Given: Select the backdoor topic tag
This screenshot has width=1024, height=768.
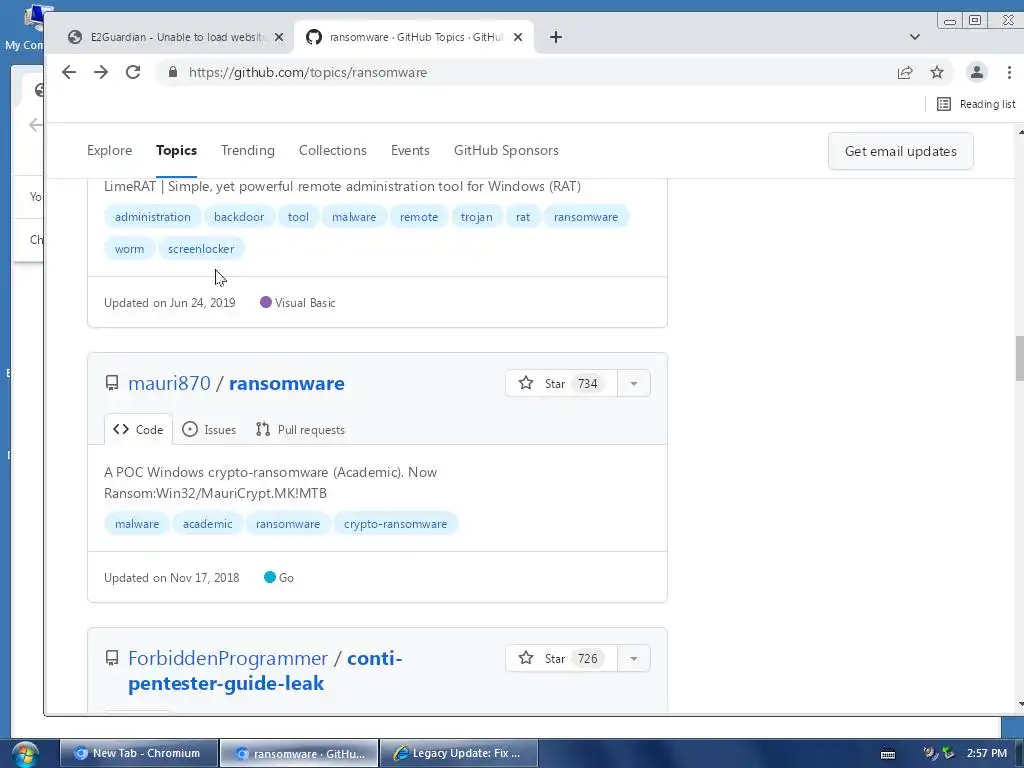Looking at the screenshot, I should click(x=239, y=217).
